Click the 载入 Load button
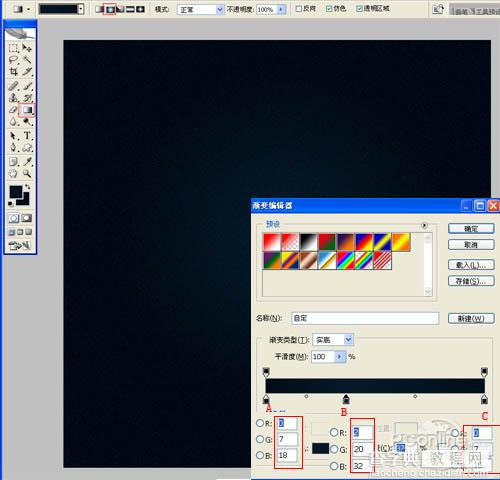This screenshot has height=480, width=500. point(471,265)
